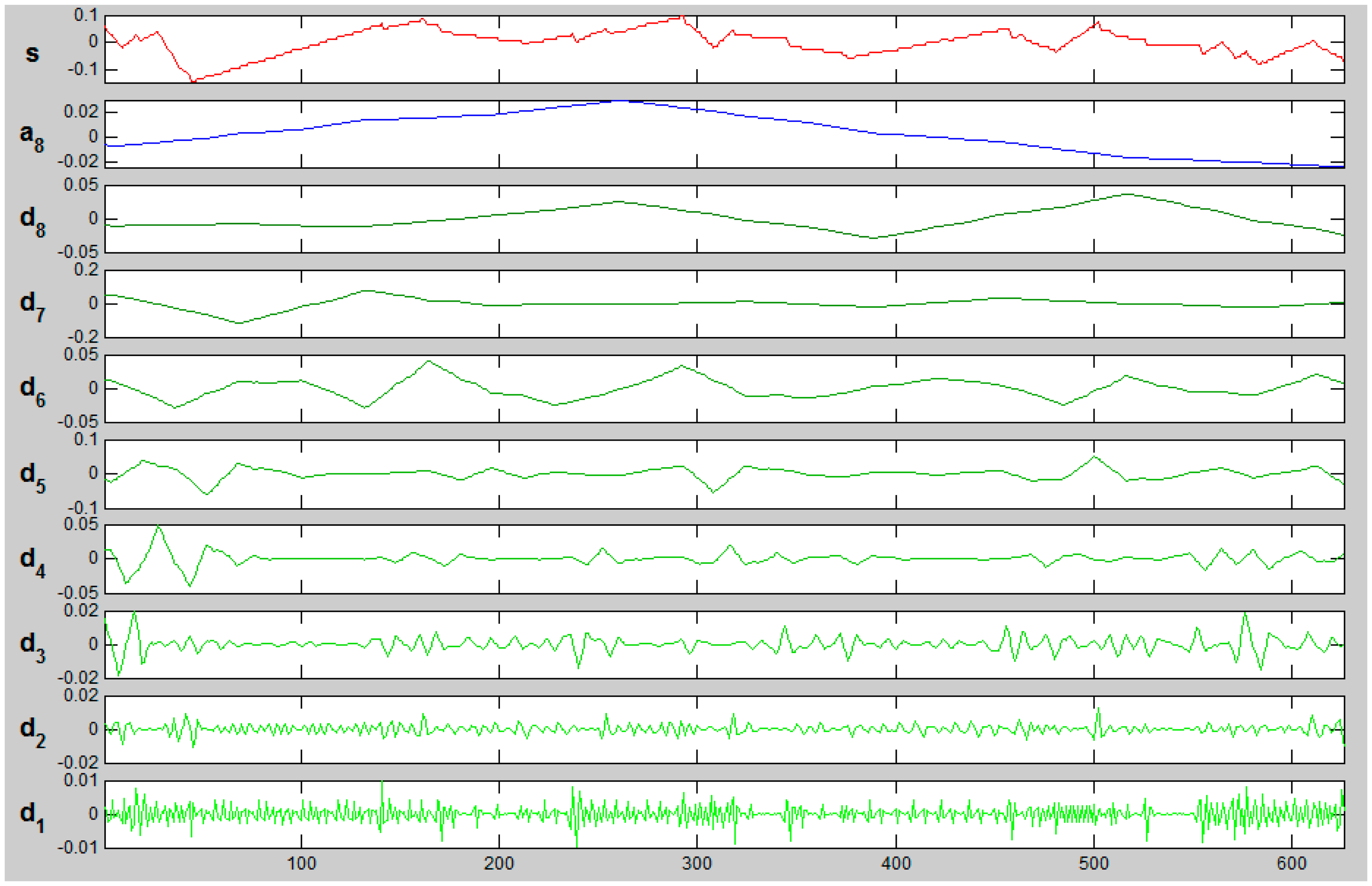Click inside the d1 detail plot
Image resolution: width=1372 pixels, height=886 pixels.
pos(724,814)
